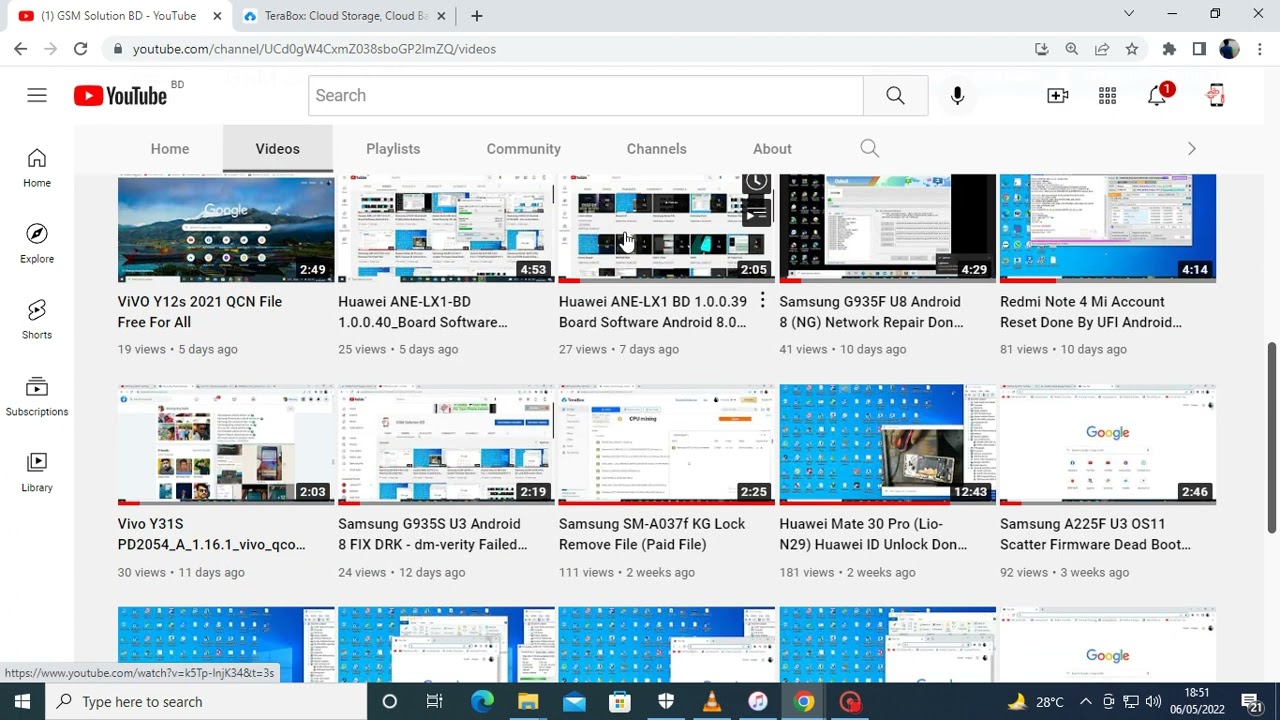Image resolution: width=1280 pixels, height=720 pixels.
Task: Click the page vertical scrollbar
Action: click(1272, 437)
